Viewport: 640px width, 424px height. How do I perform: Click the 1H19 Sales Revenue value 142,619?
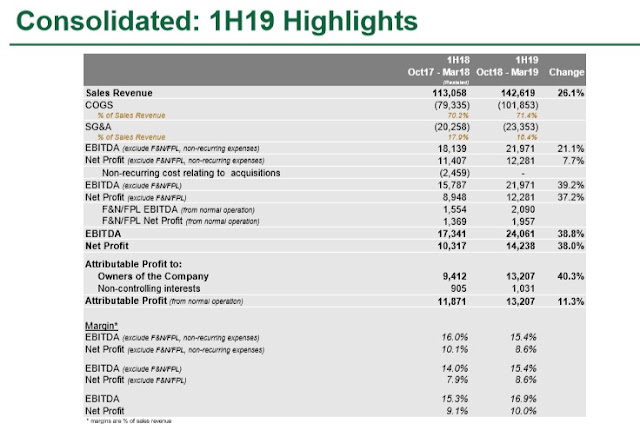tap(518, 93)
